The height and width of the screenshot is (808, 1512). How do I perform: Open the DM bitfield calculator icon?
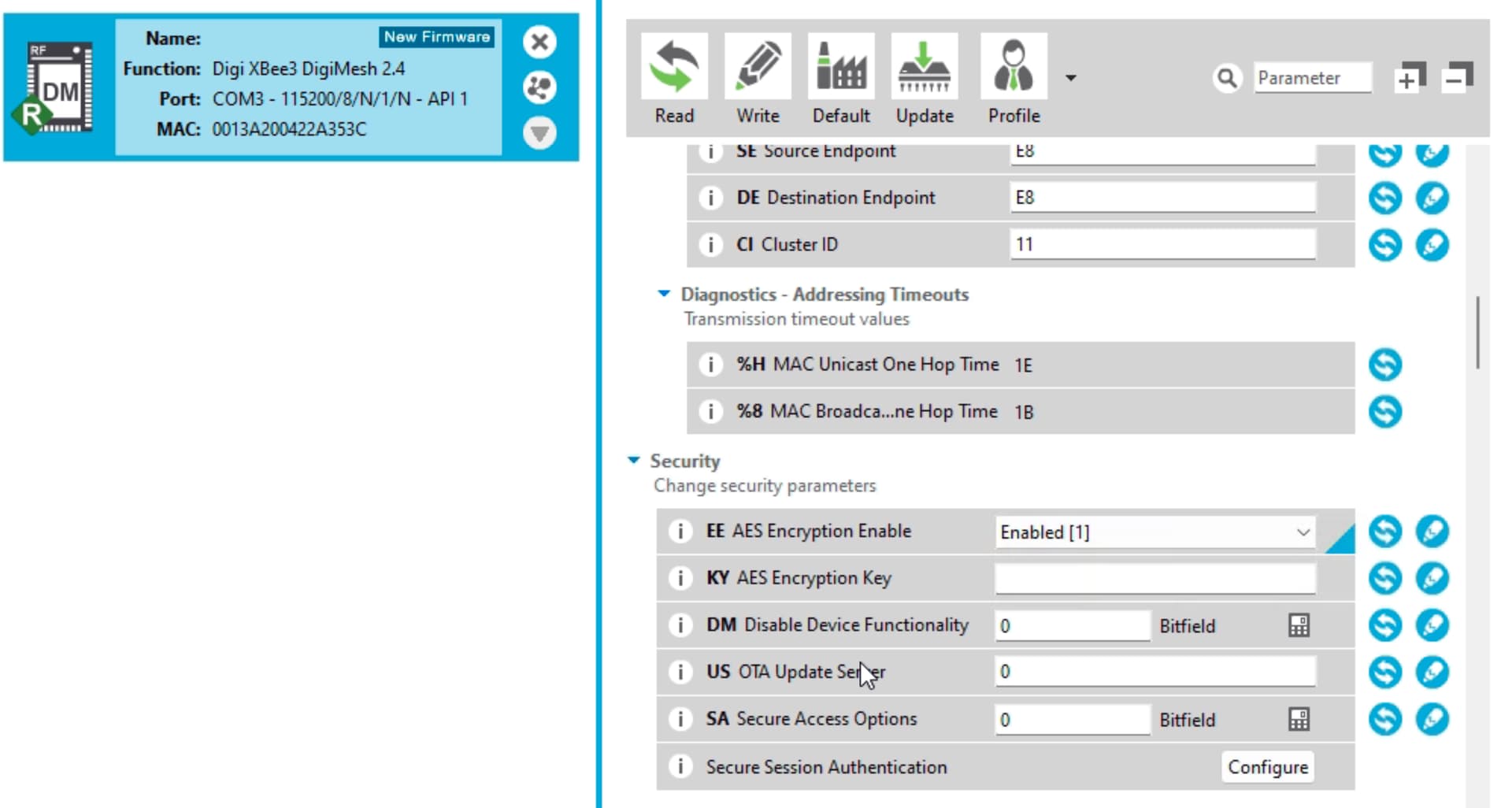[x=1299, y=625]
